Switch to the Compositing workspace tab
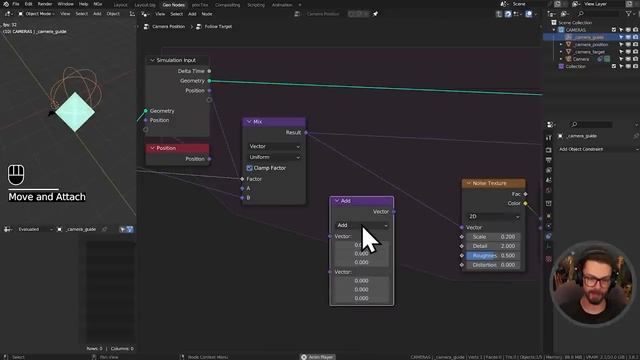The height and width of the screenshot is (360, 640). (x=227, y=5)
